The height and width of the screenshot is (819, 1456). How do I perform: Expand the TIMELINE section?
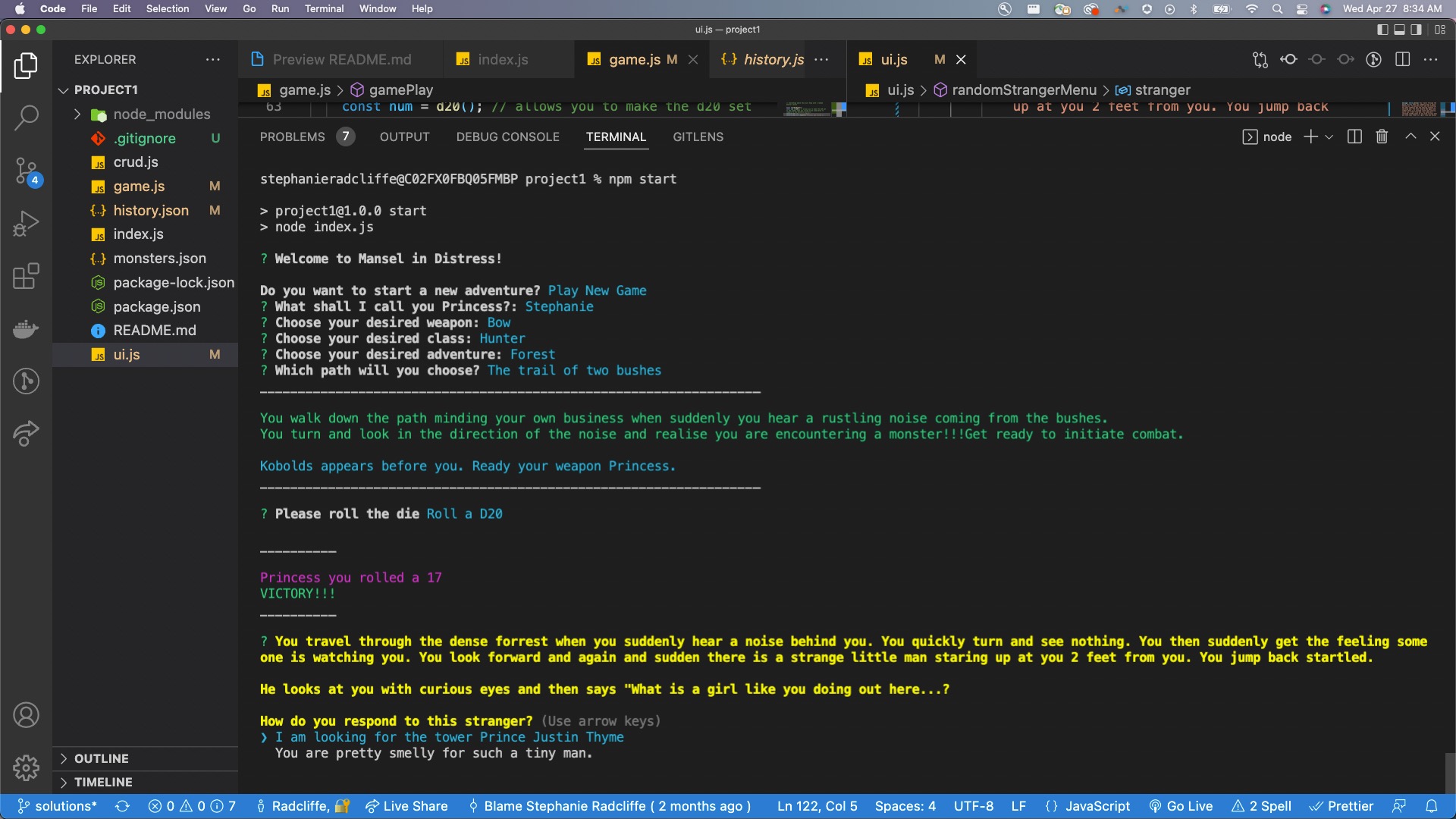coord(96,782)
